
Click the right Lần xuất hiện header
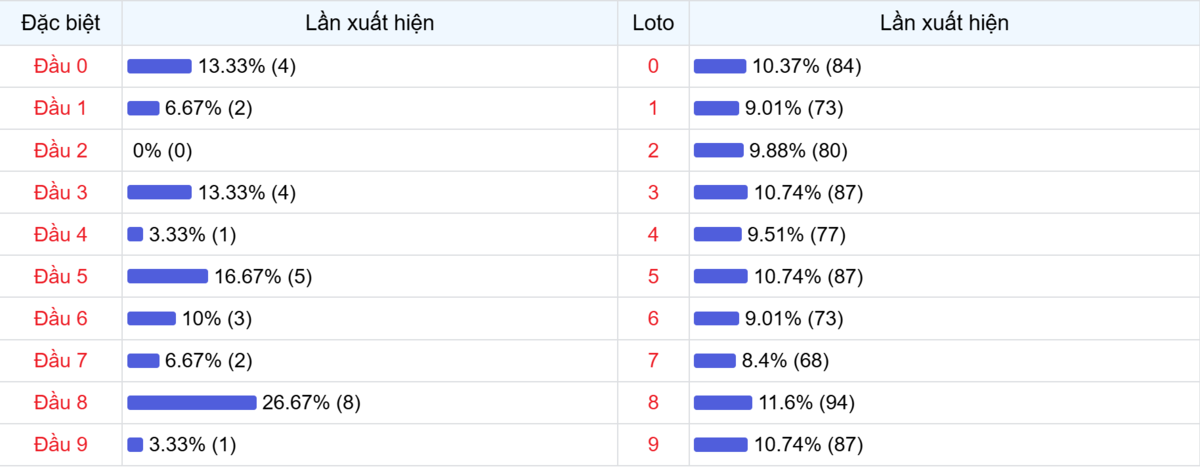pos(944,22)
